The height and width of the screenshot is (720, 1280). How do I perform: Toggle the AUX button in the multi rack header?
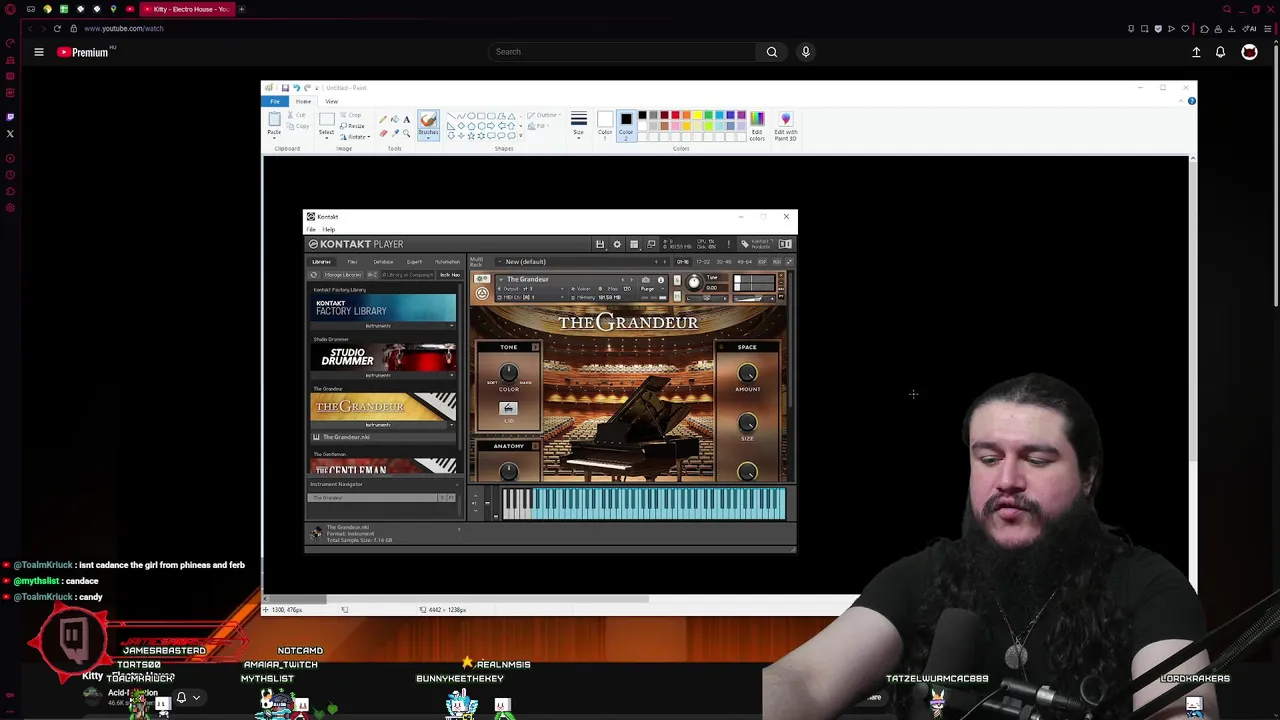(777, 262)
